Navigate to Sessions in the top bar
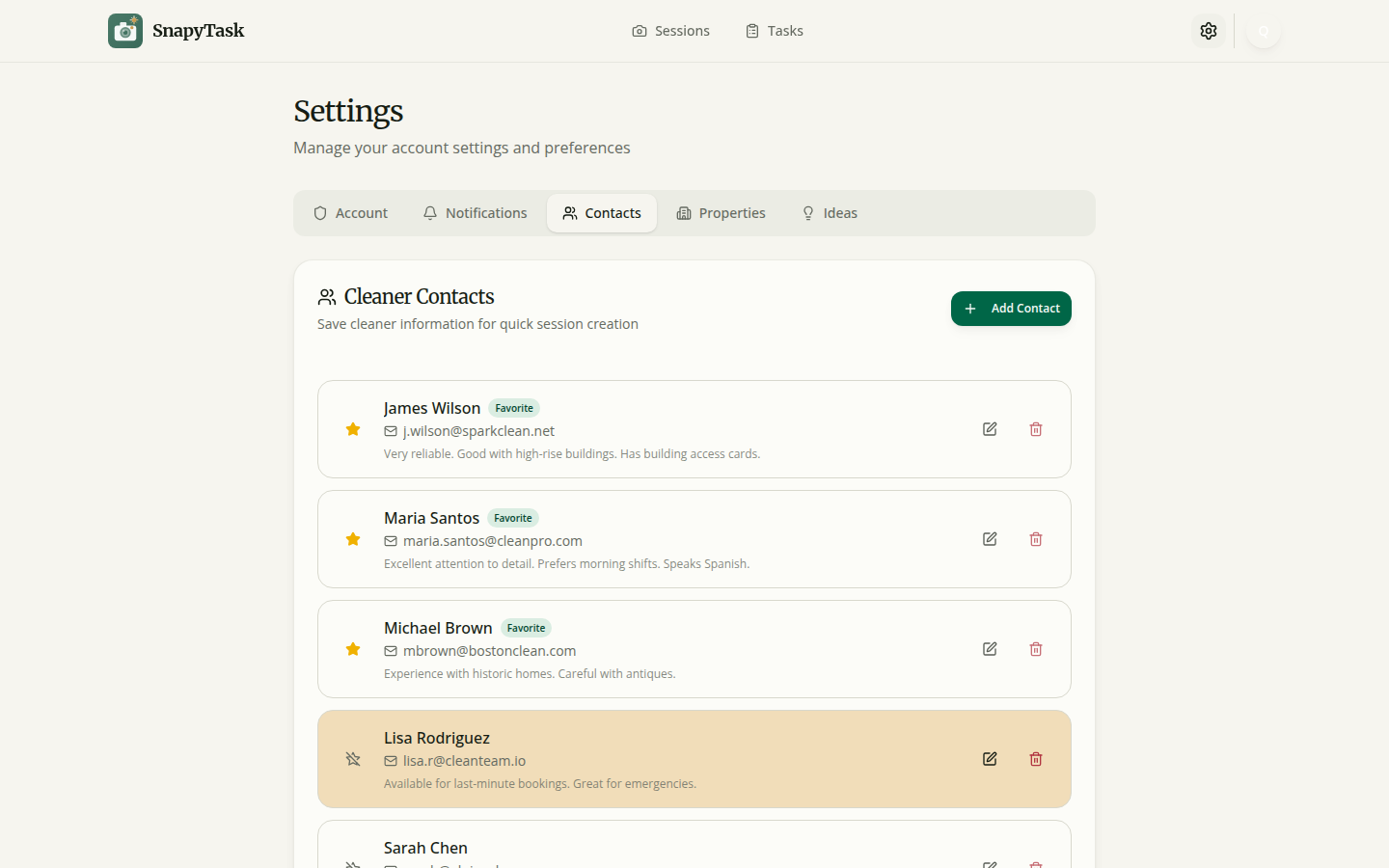The height and width of the screenshot is (868, 1389). pyautogui.click(x=670, y=30)
